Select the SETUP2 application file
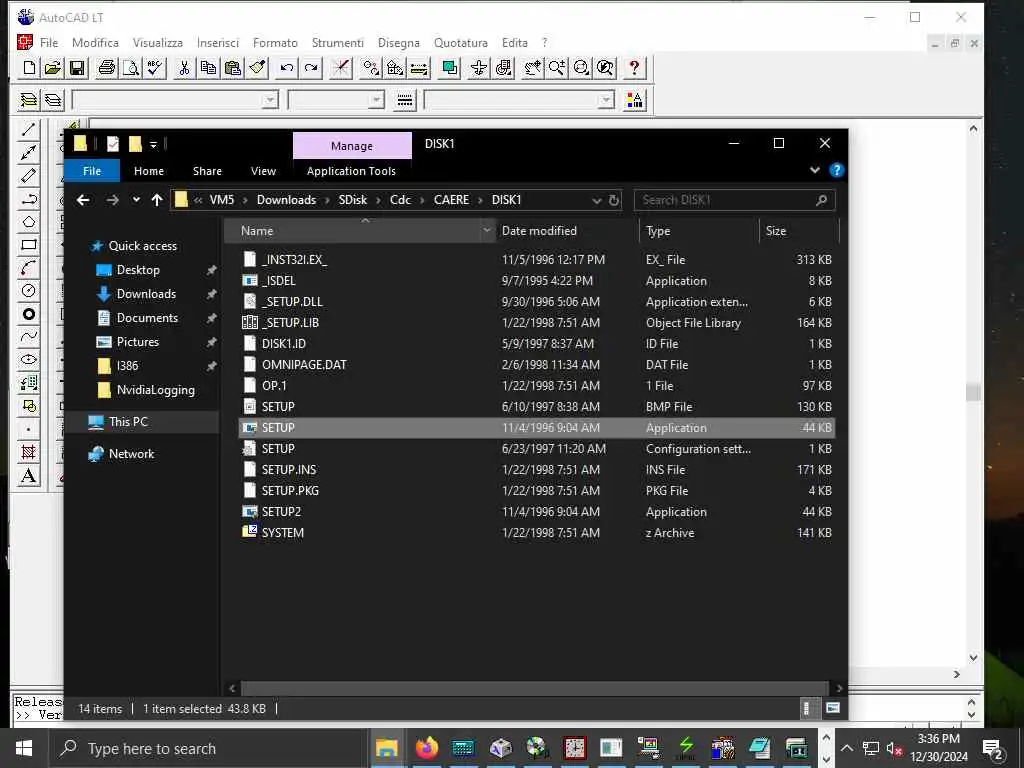This screenshot has width=1024, height=768. pos(281,511)
